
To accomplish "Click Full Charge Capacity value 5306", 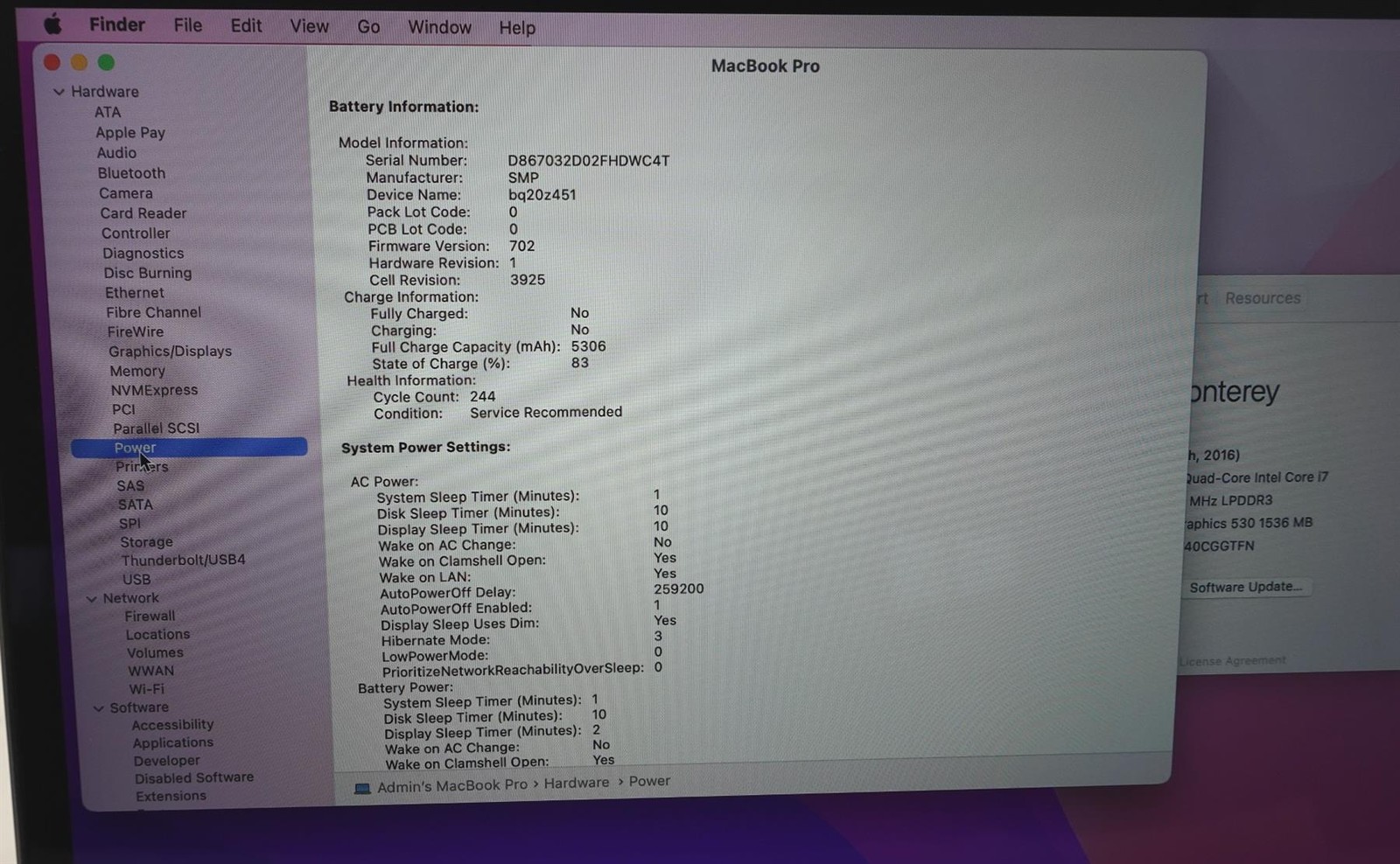I will point(588,346).
